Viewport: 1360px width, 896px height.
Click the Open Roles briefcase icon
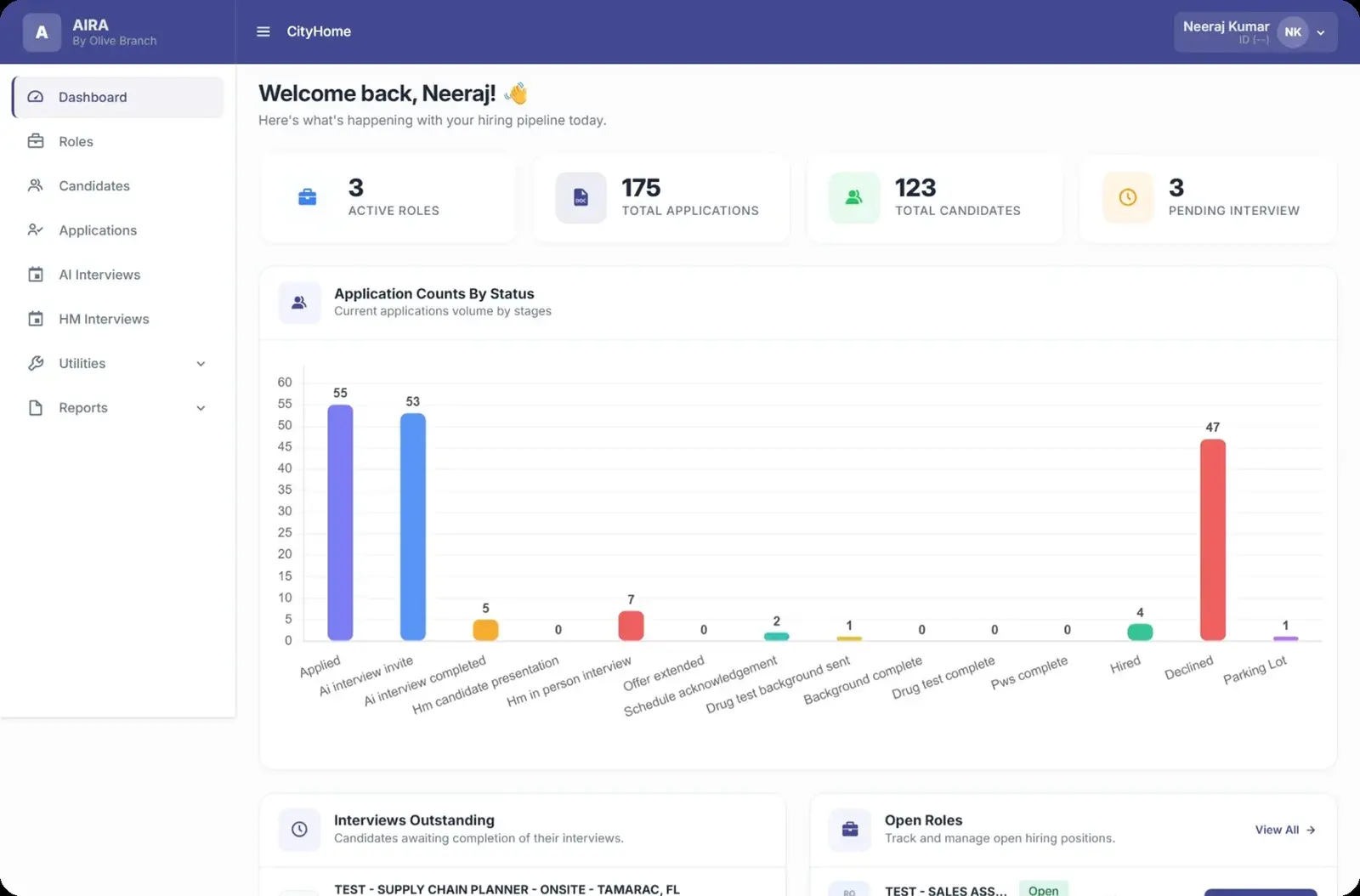850,829
